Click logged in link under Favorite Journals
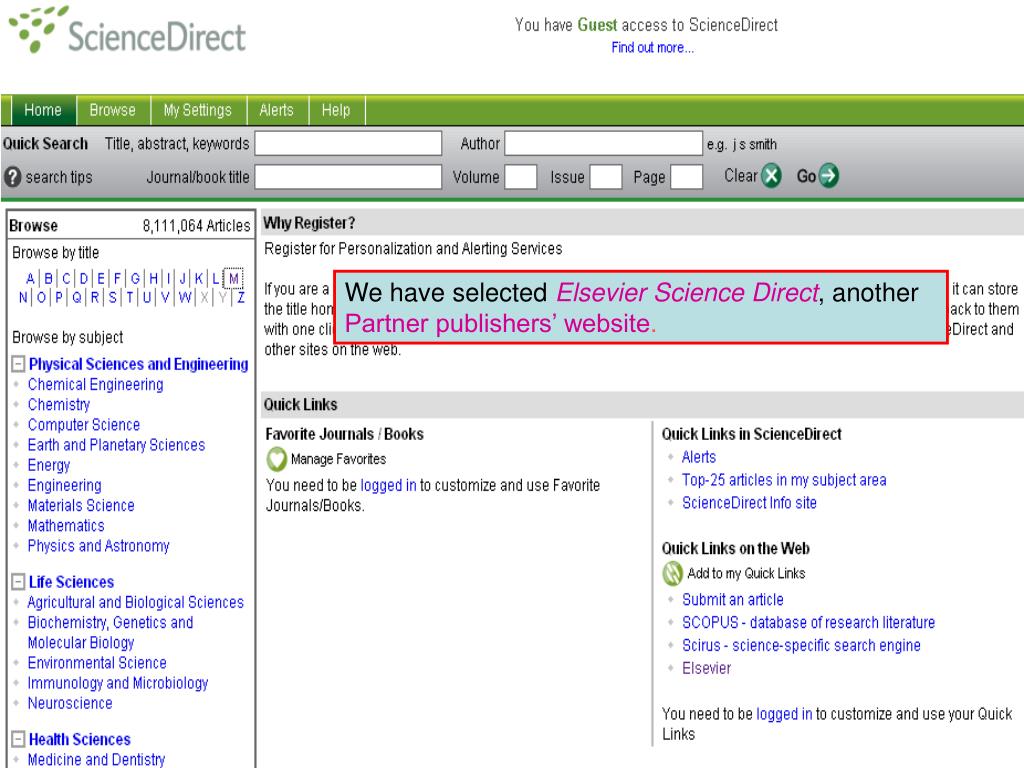Viewport: 1024px width, 768px height. [x=388, y=485]
